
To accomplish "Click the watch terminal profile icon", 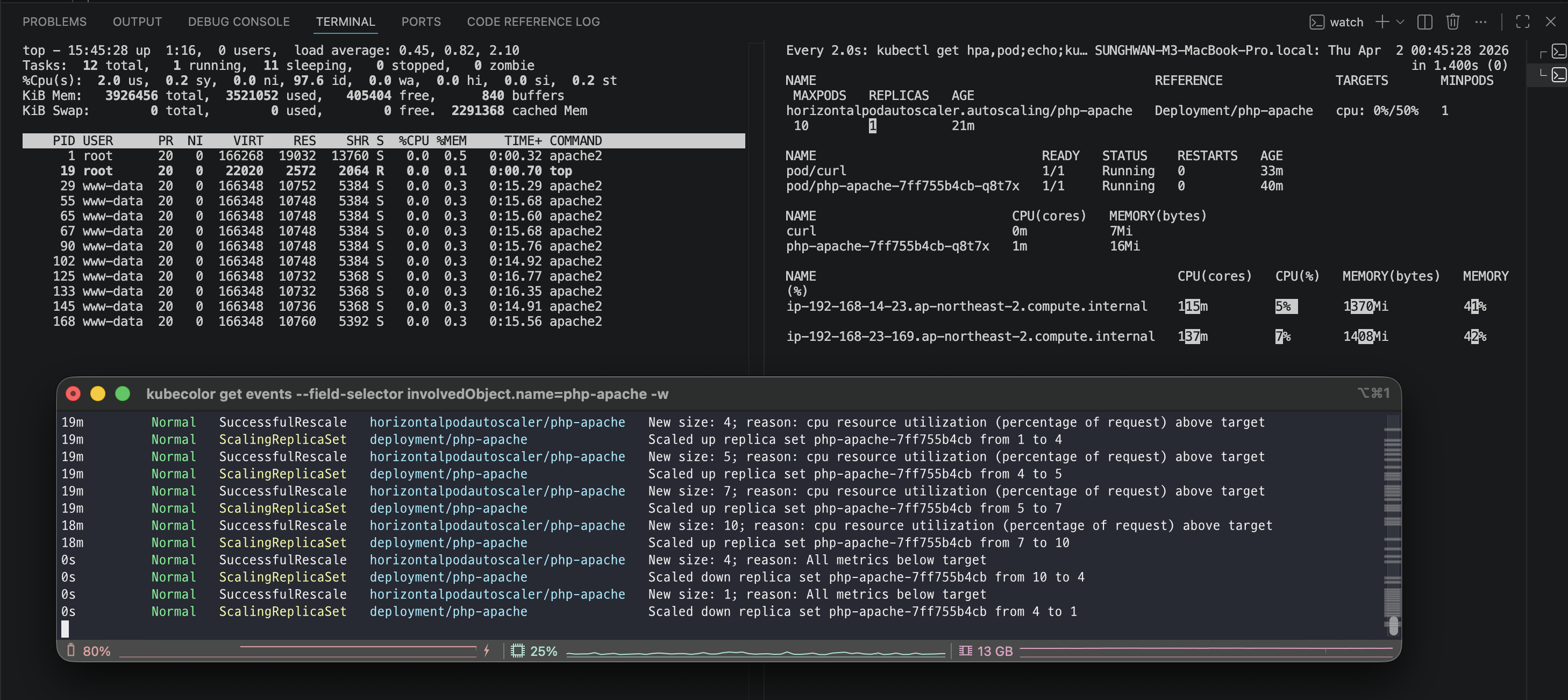I will 1316,22.
